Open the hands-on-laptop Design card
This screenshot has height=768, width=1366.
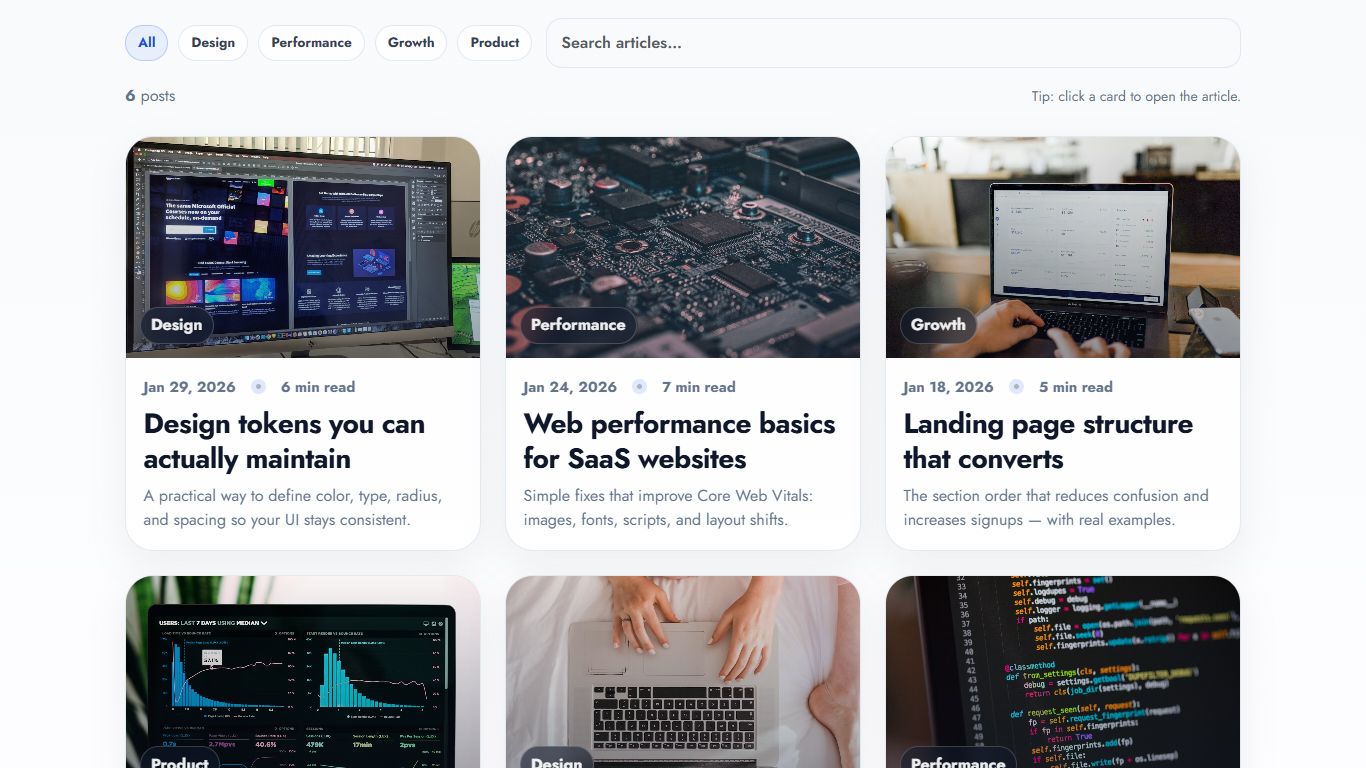click(x=683, y=672)
